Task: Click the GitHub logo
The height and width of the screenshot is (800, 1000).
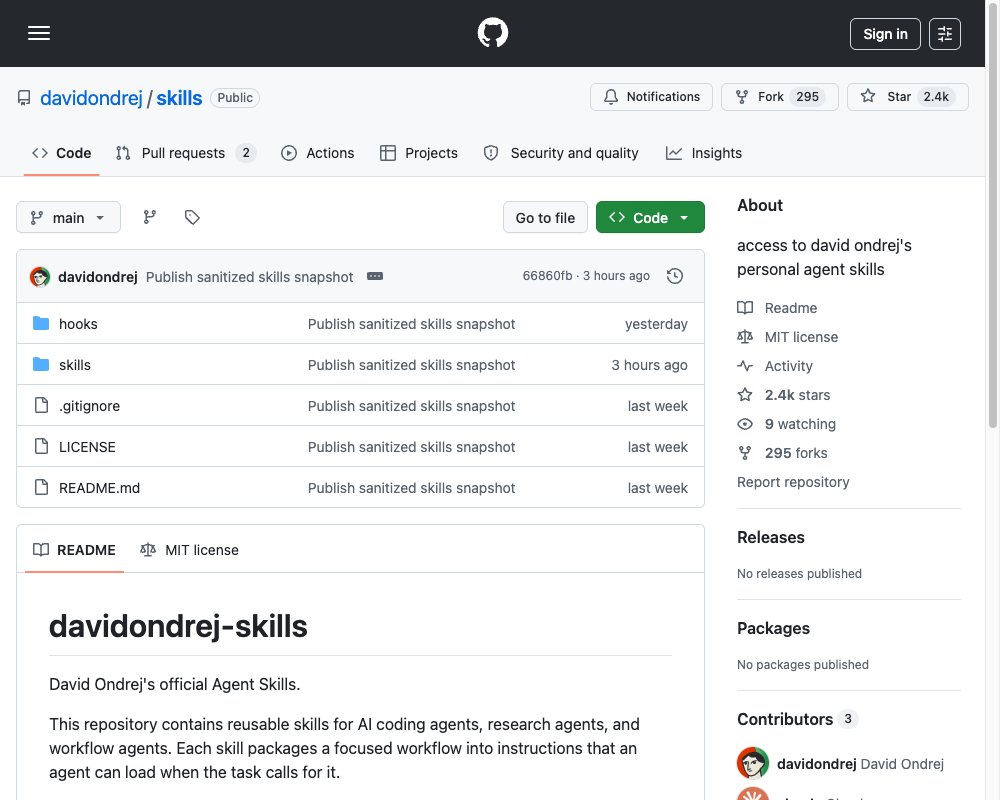Action: tap(492, 33)
